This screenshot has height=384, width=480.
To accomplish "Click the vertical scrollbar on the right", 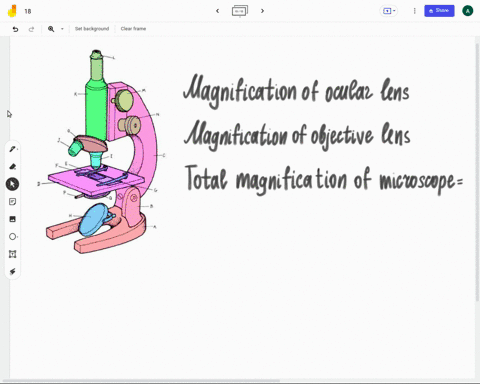I will (x=477, y=172).
